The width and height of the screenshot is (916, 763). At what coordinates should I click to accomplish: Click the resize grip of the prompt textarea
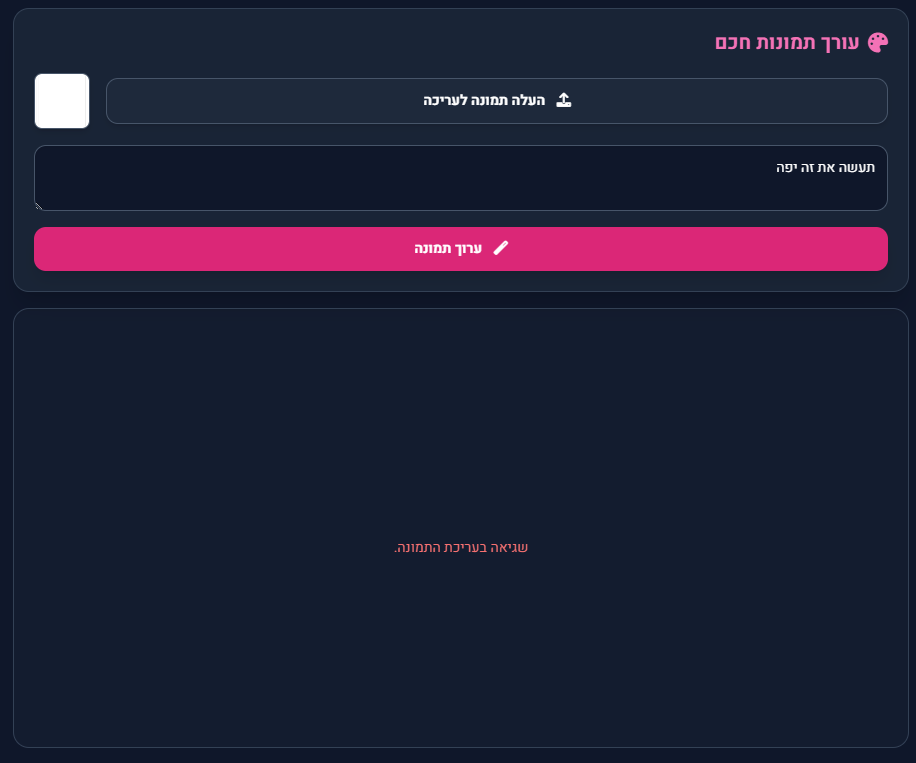point(39,206)
